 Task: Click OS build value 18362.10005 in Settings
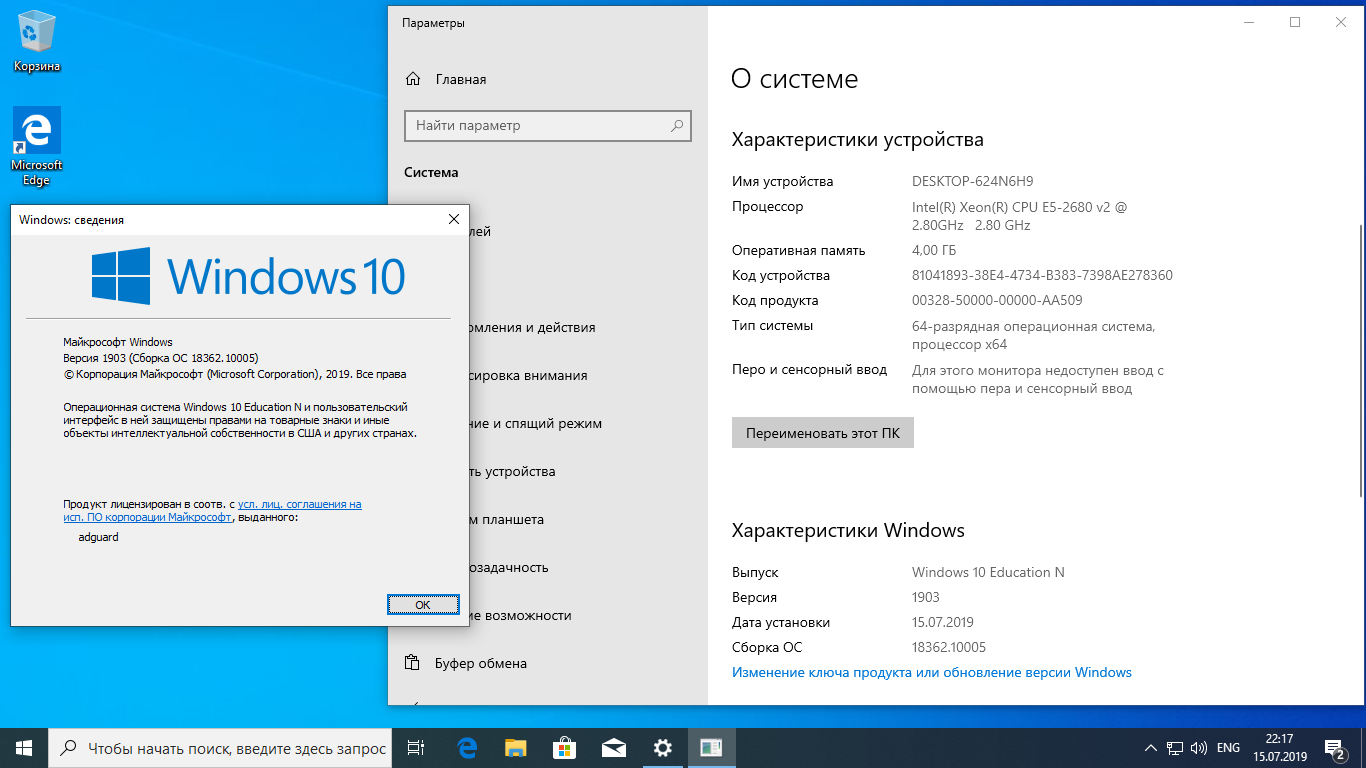click(x=949, y=647)
